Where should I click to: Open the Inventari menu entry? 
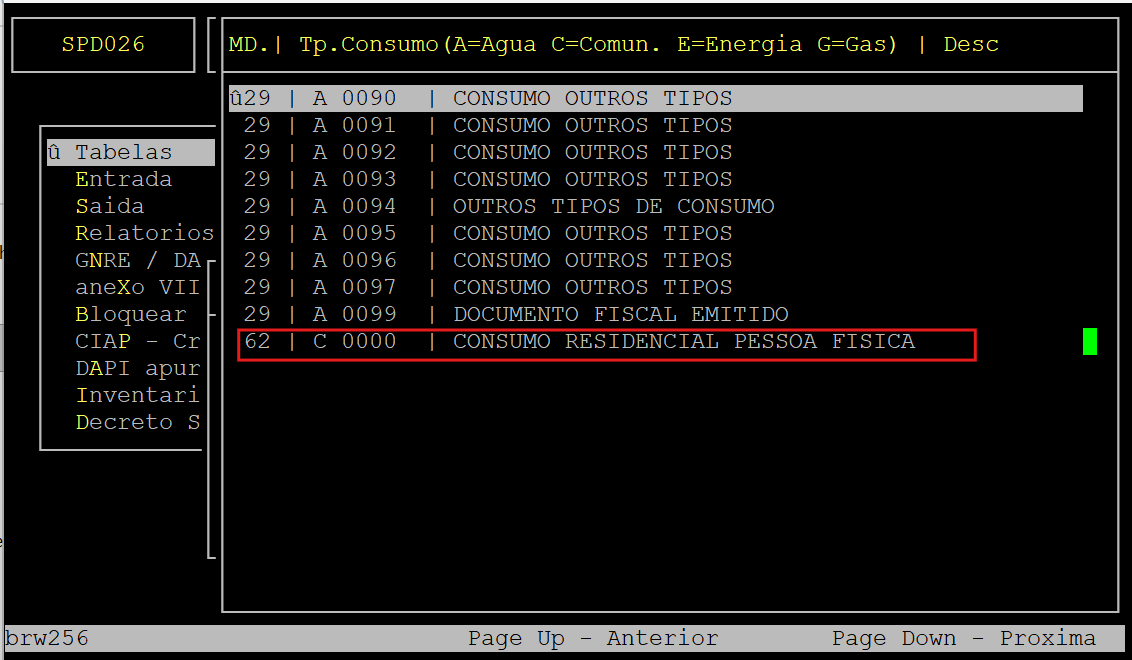[138, 396]
